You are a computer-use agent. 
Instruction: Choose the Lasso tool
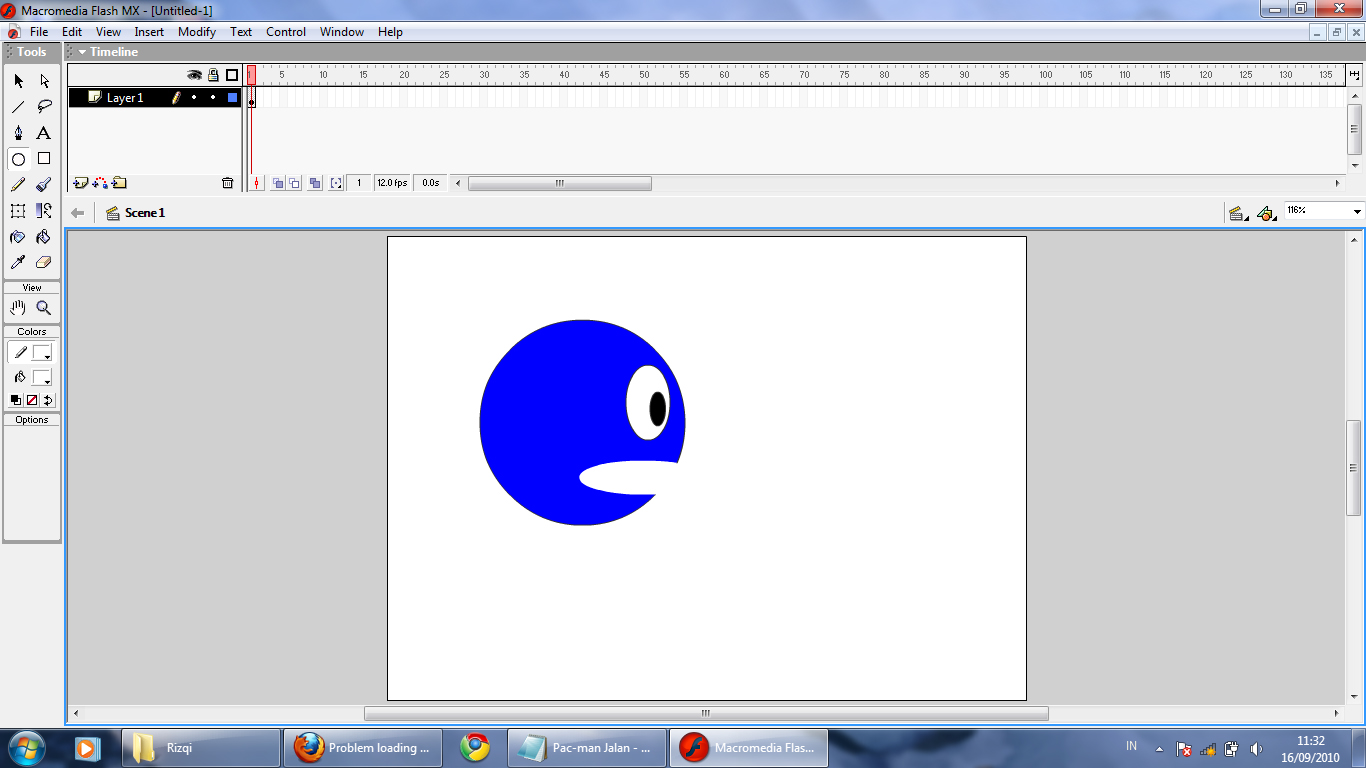click(x=44, y=107)
